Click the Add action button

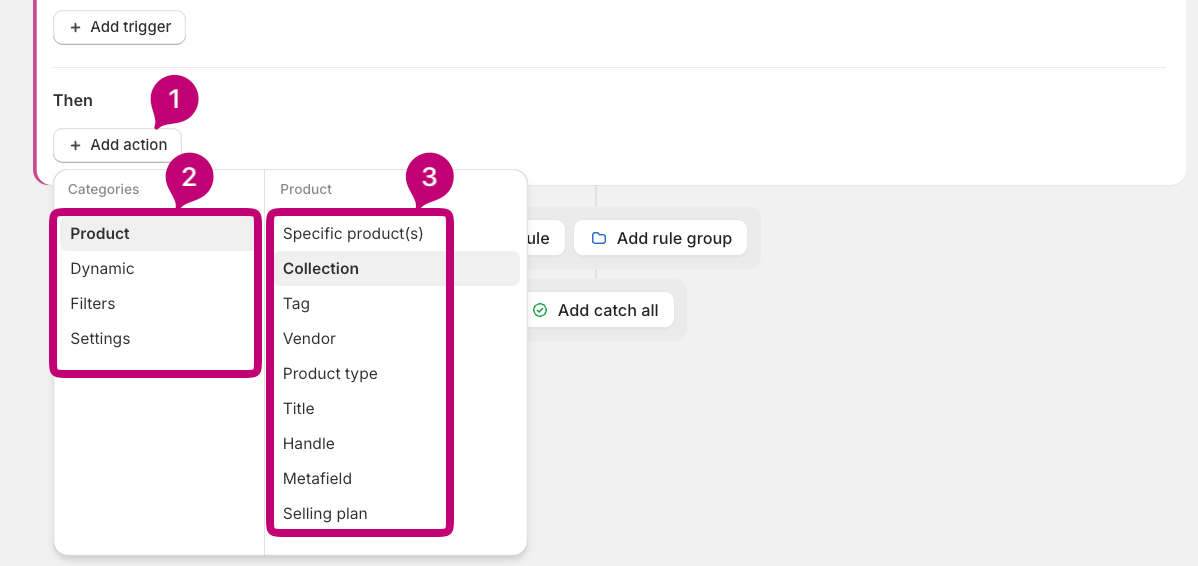coord(118,145)
